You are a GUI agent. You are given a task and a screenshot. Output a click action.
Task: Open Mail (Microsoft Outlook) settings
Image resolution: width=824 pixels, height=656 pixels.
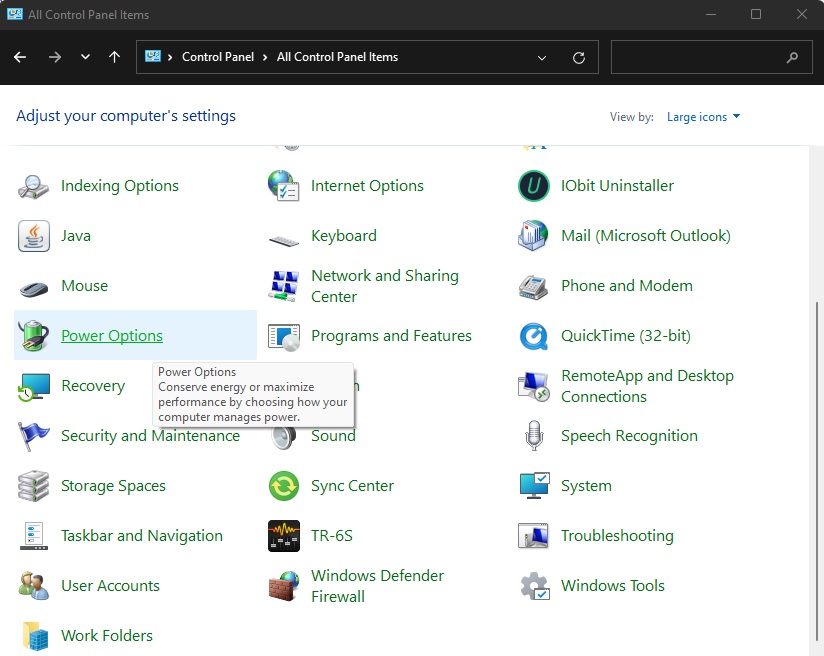643,236
